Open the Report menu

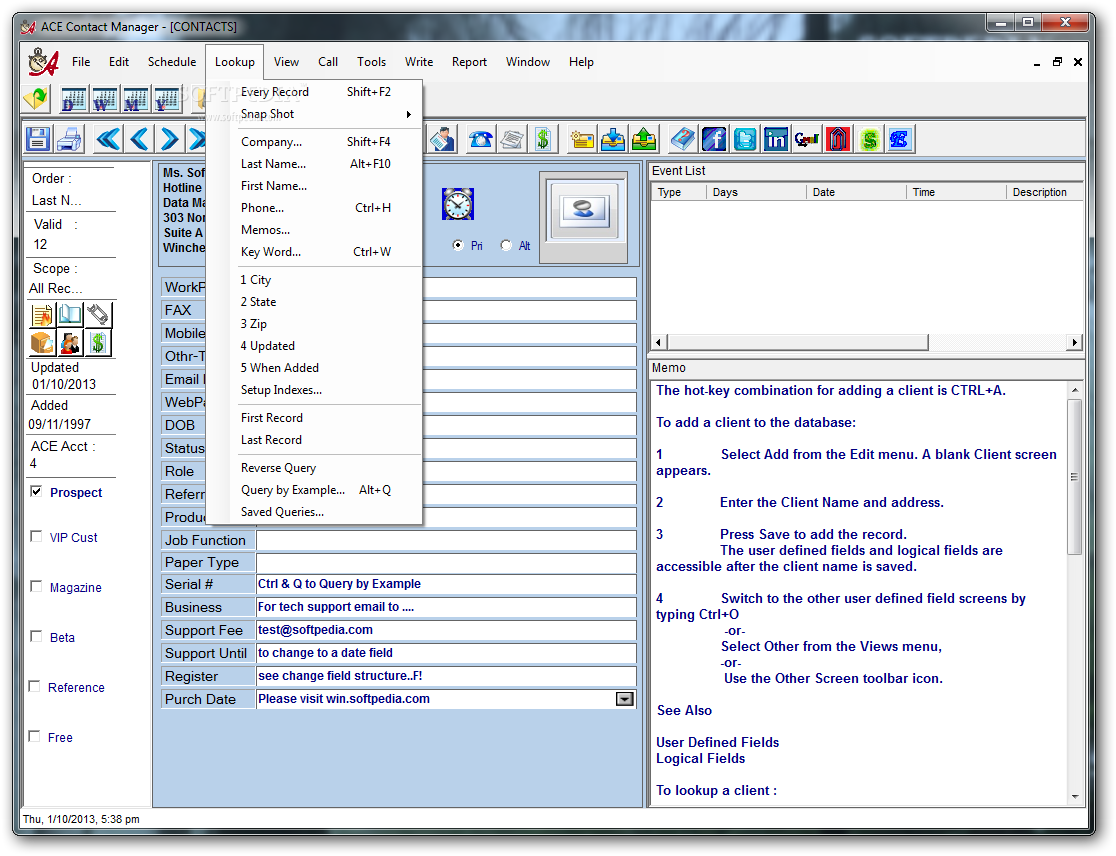tap(469, 62)
